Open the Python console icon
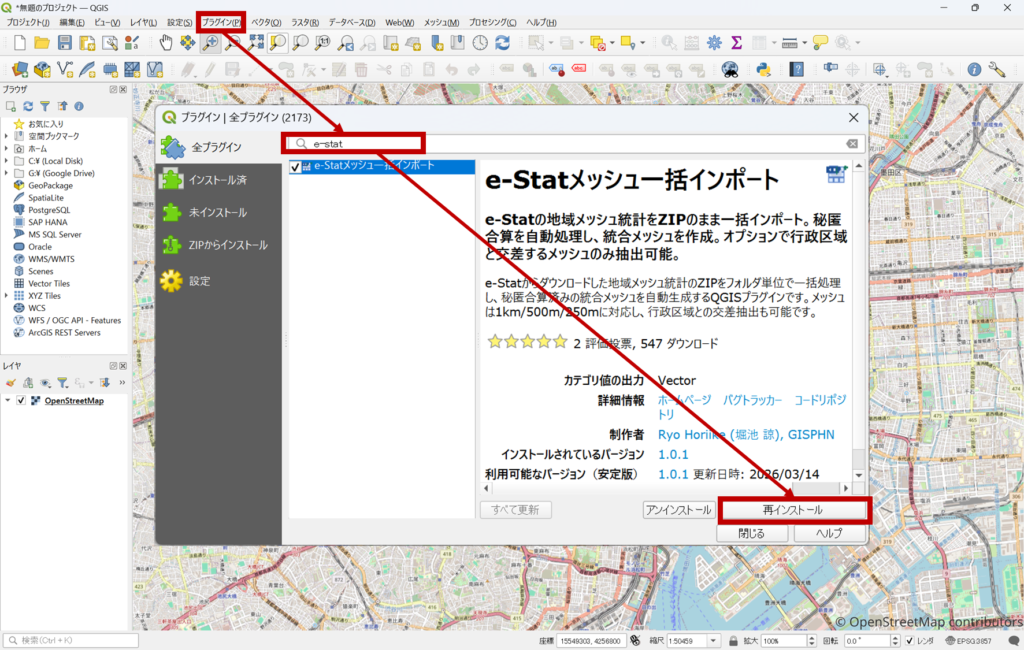 coord(762,69)
